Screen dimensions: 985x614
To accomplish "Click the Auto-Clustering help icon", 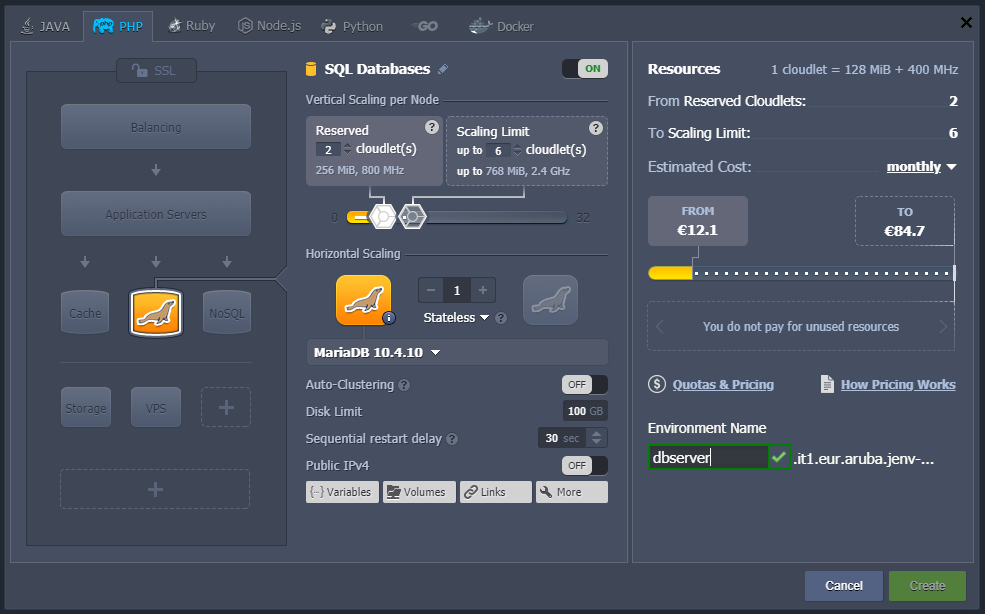I will pos(404,385).
